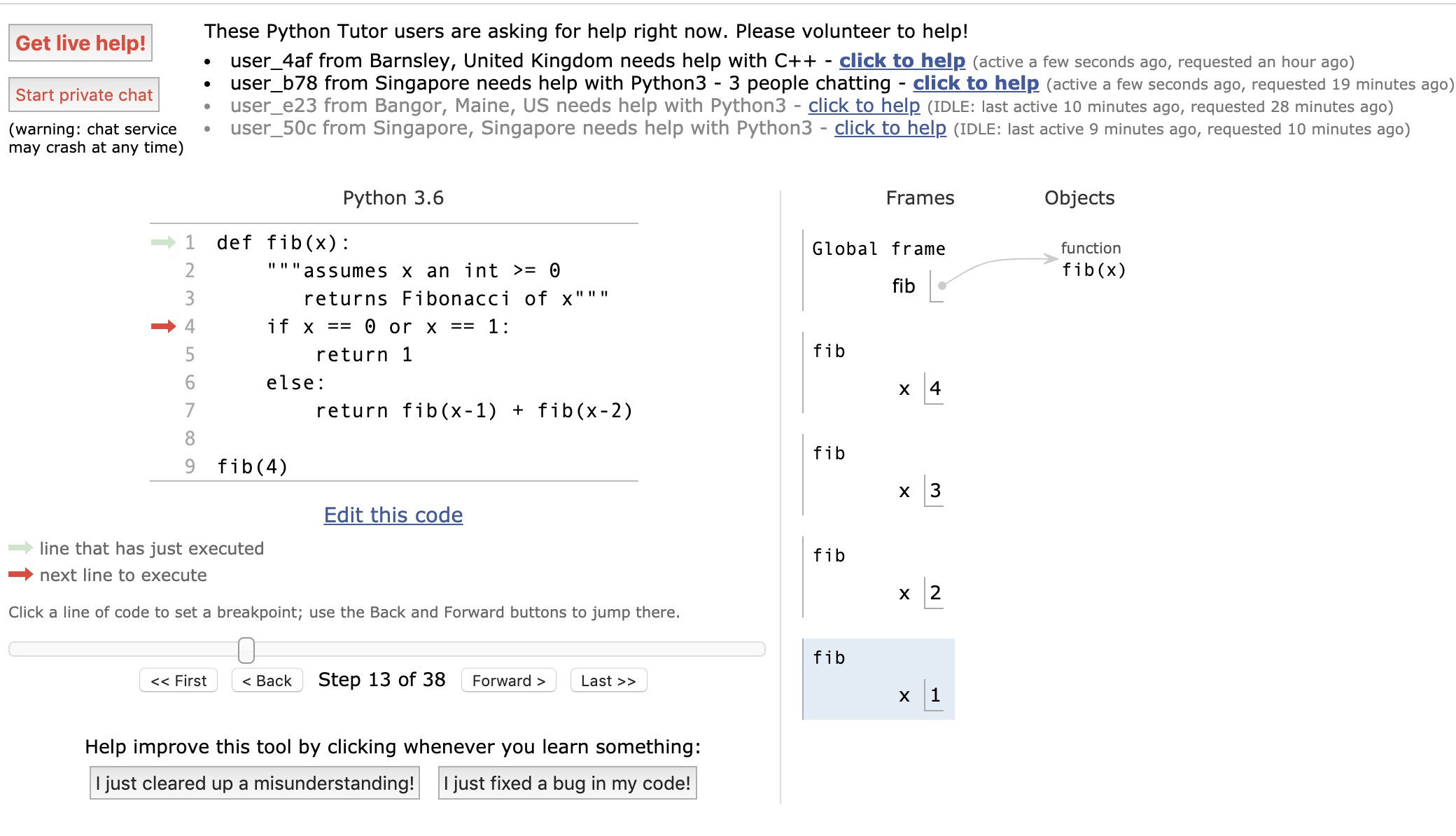Viewport: 1456px width, 836px height.
Task: Click the 'Last >>' navigation button
Action: point(606,681)
